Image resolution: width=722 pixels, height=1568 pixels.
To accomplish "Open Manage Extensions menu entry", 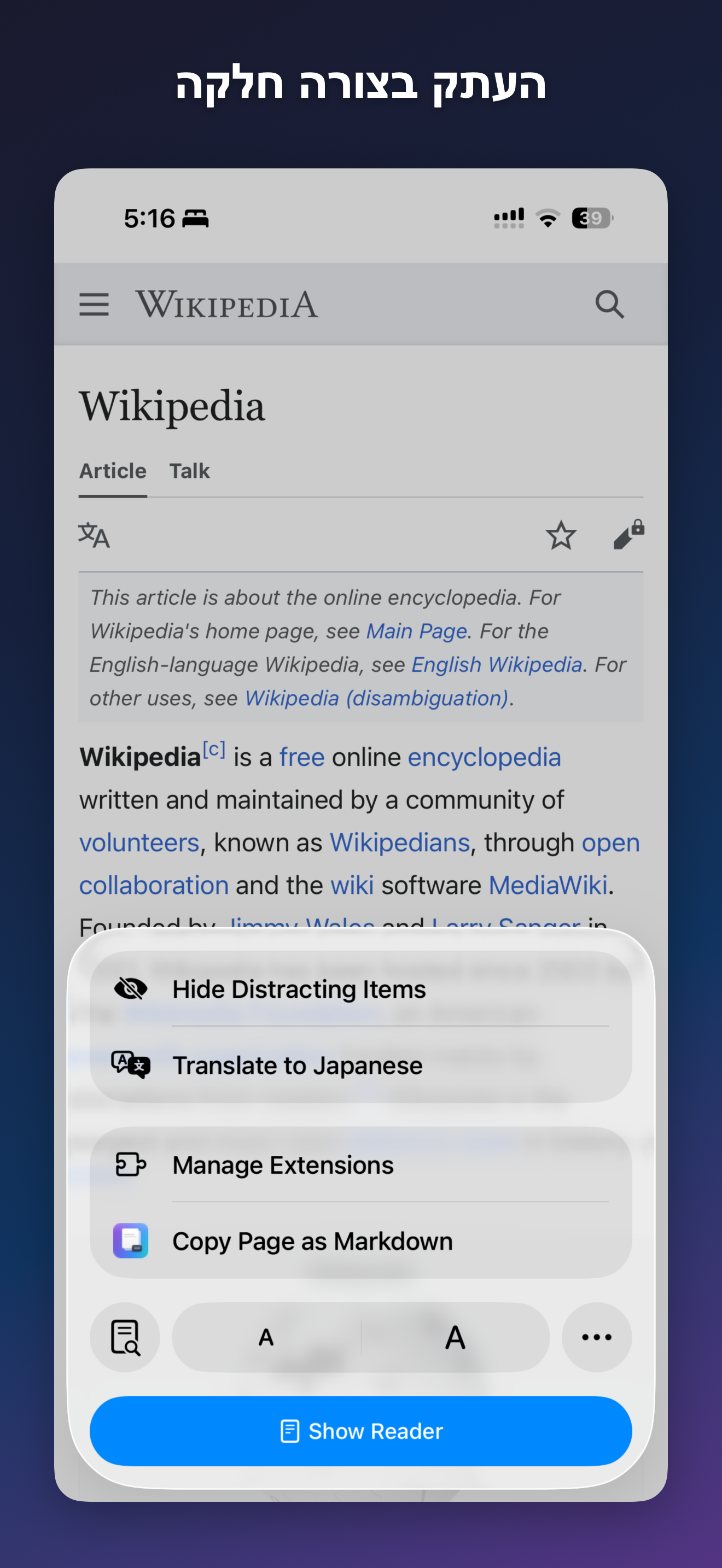I will (x=361, y=1165).
